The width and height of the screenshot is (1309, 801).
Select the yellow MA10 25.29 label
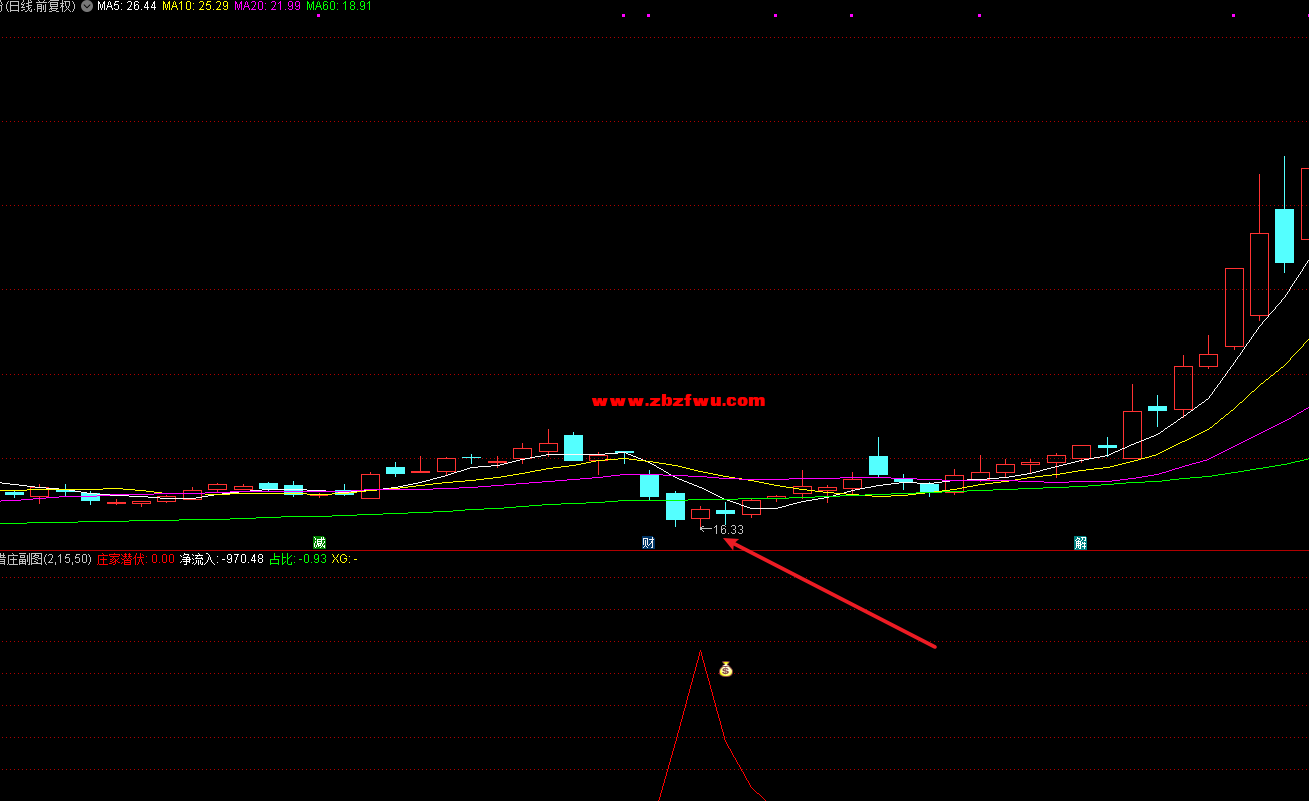(195, 6)
